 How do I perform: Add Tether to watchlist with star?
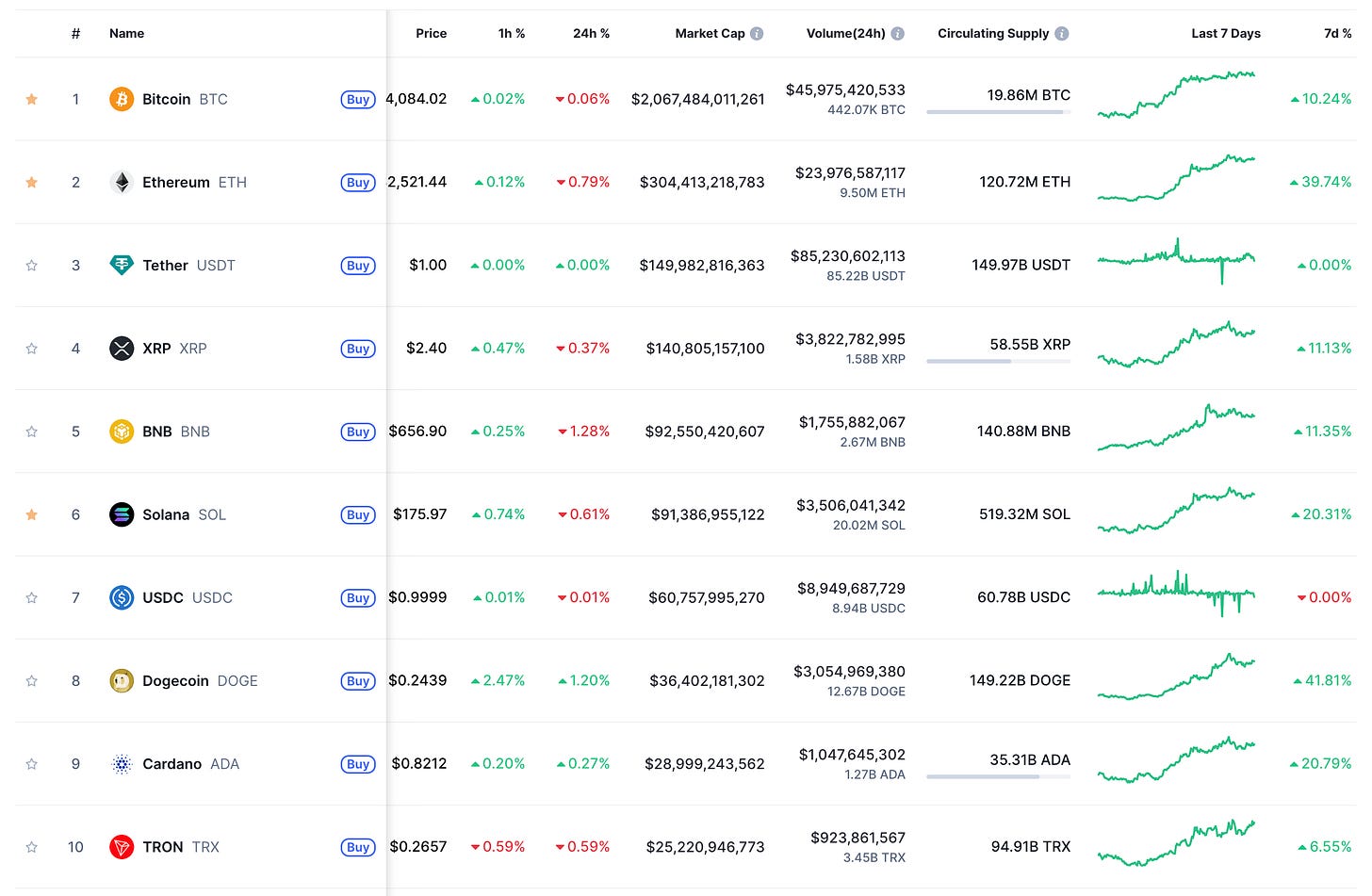(31, 265)
